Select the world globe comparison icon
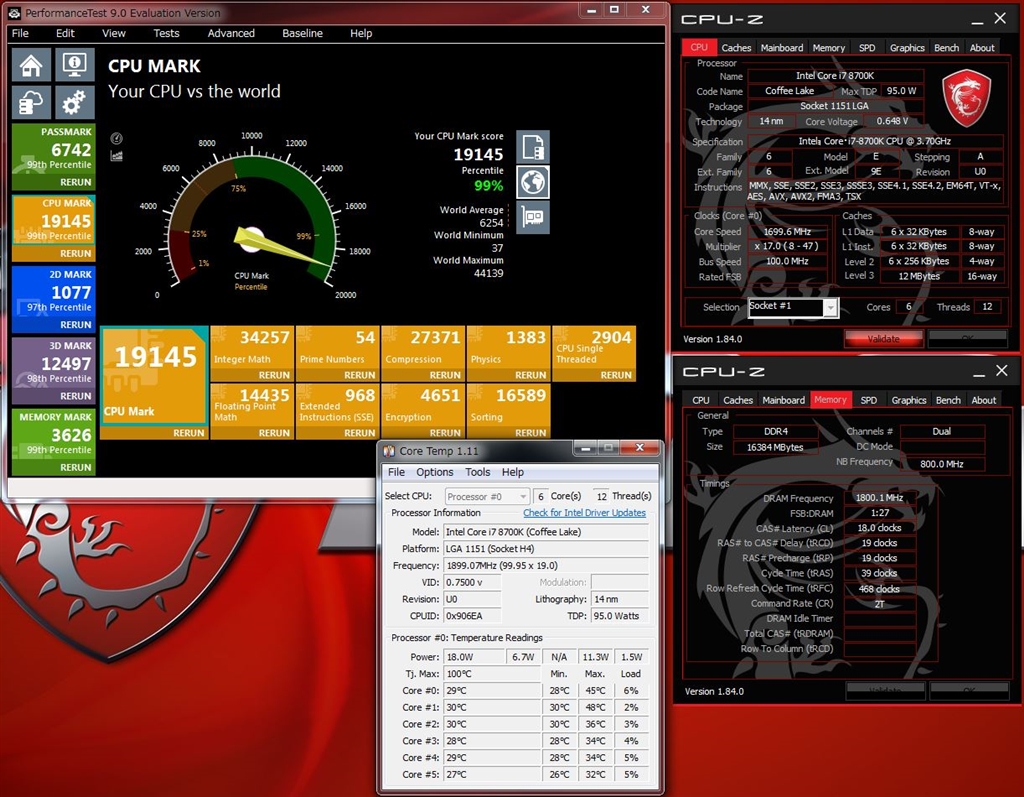 point(533,182)
